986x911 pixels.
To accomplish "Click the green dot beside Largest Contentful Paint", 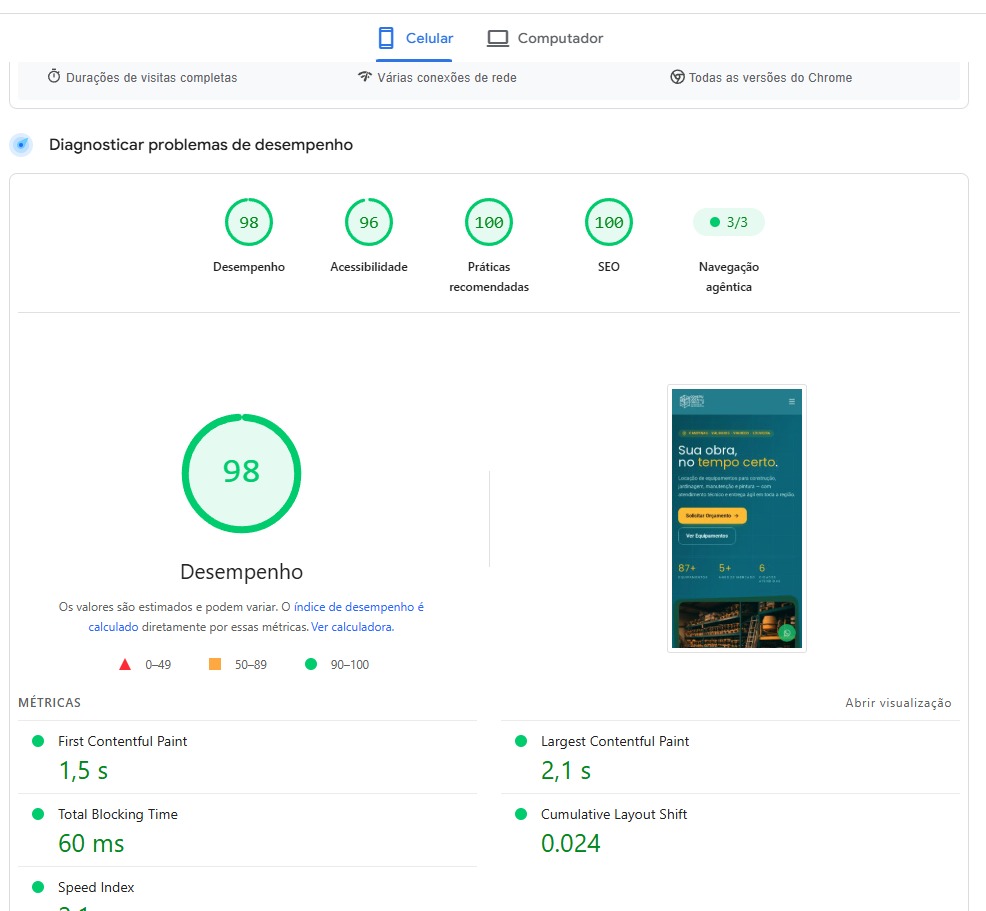I will pyautogui.click(x=521, y=741).
